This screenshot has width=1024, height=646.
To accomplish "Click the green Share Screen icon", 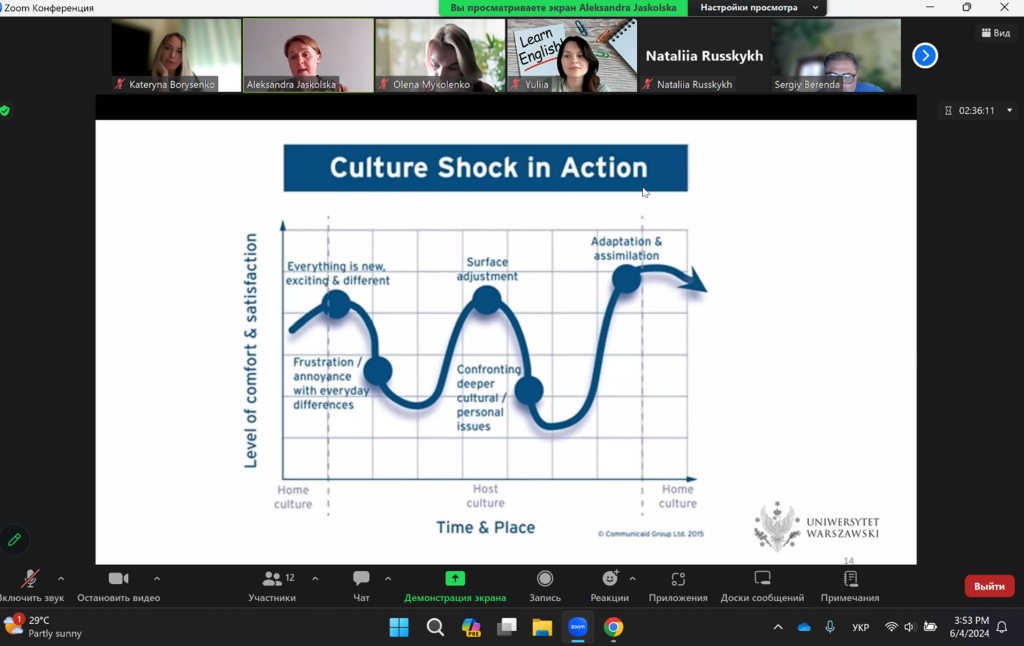I will coord(455,579).
